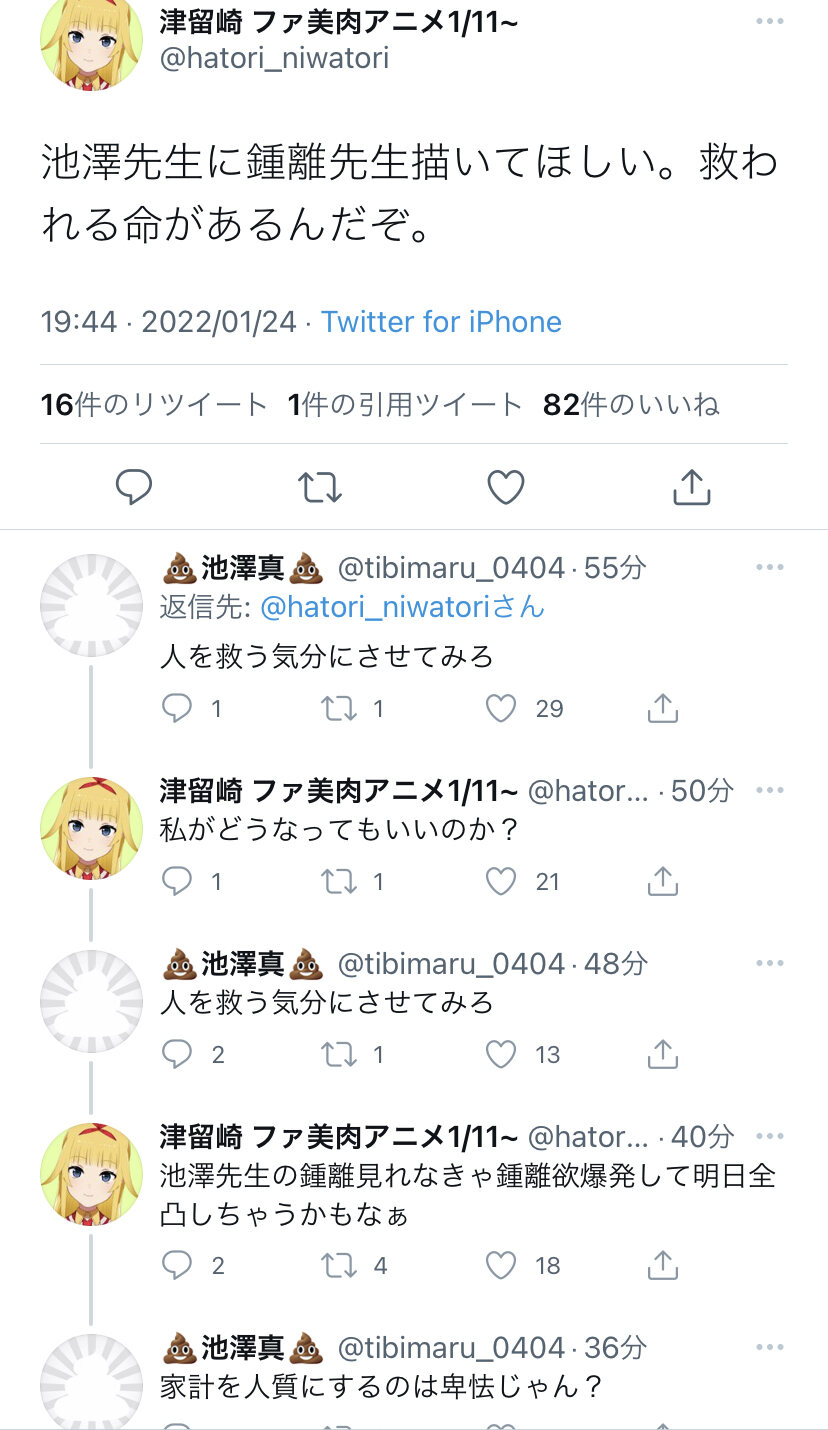The width and height of the screenshot is (828, 1430).
Task: Open more options for the 50-minute-old reply
Action: pyautogui.click(x=770, y=790)
